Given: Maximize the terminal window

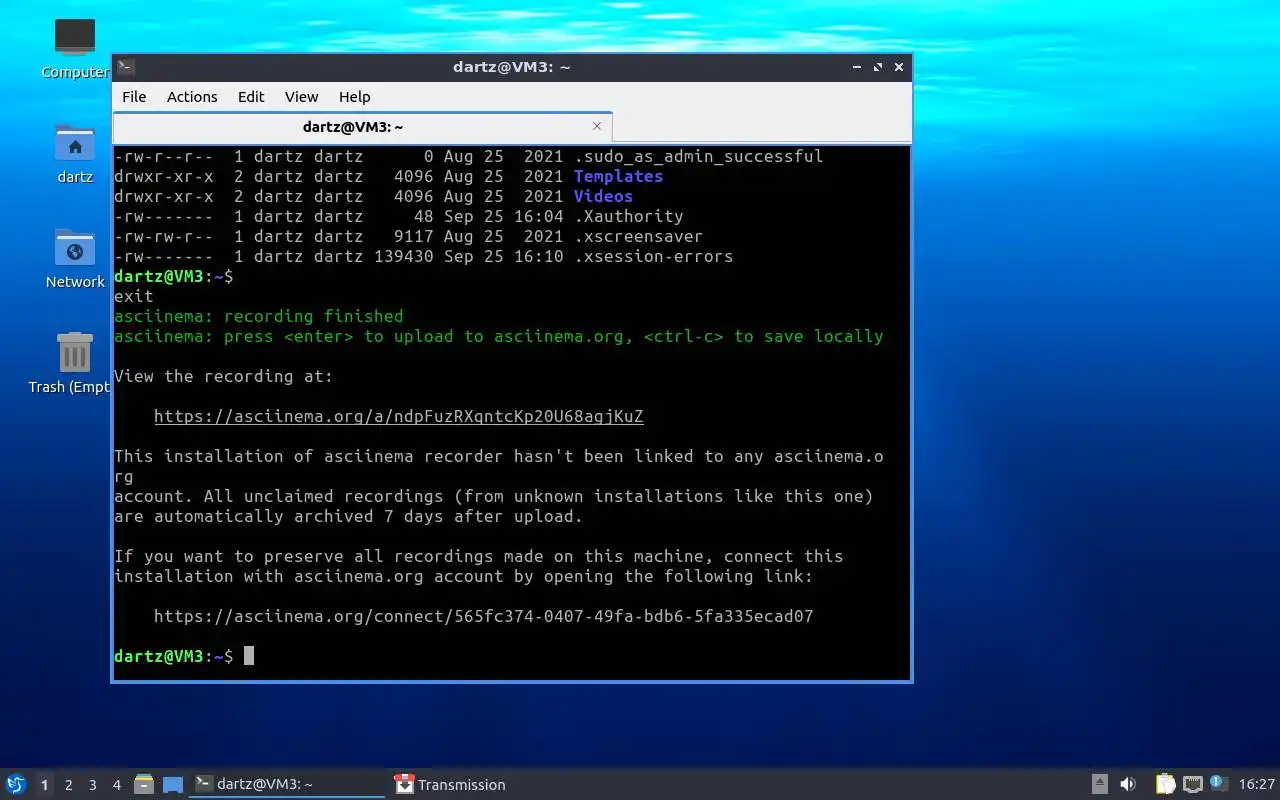Looking at the screenshot, I should 878,67.
